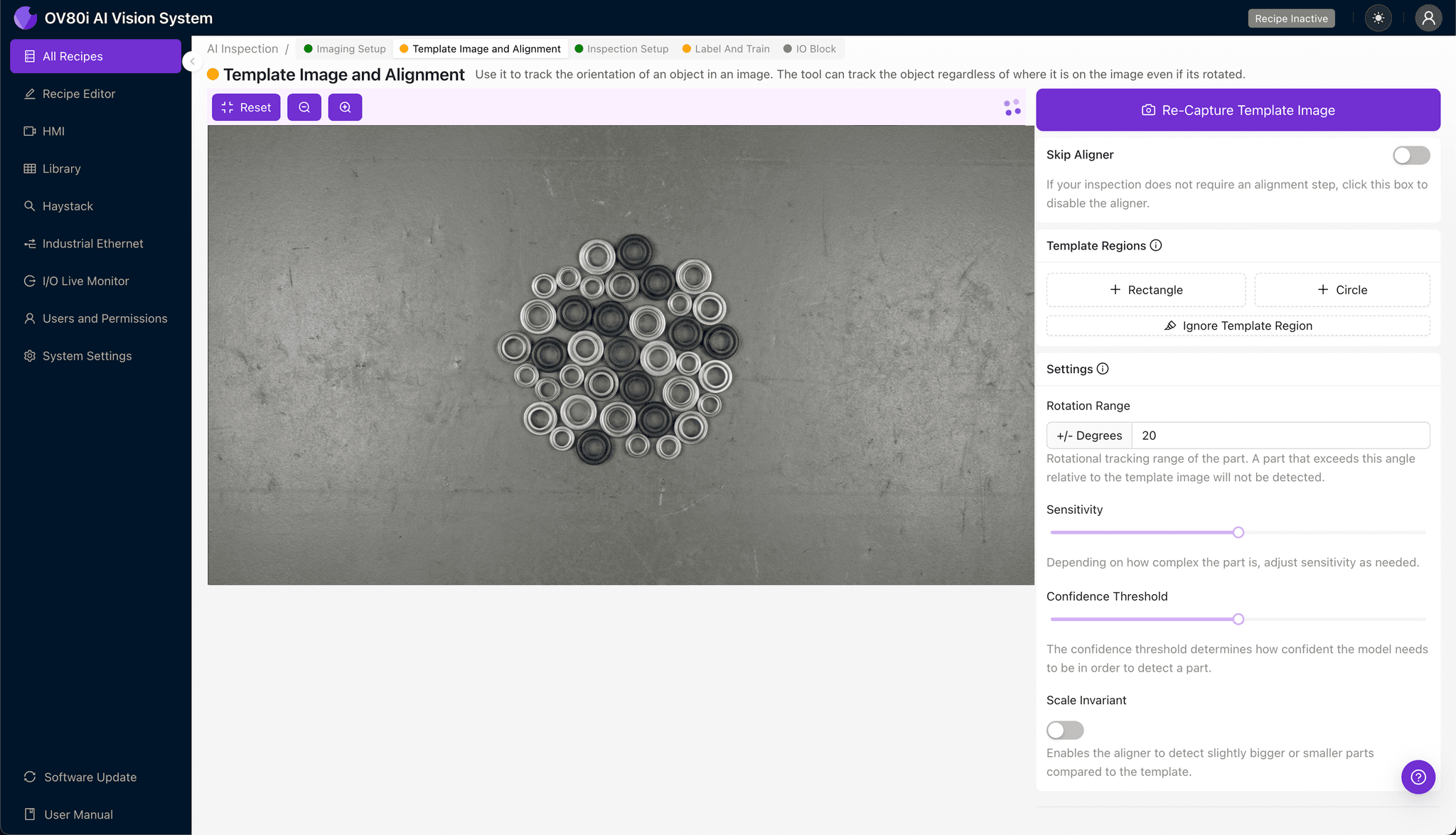
Task: Open the Haystack section in the sidebar
Action: point(68,206)
